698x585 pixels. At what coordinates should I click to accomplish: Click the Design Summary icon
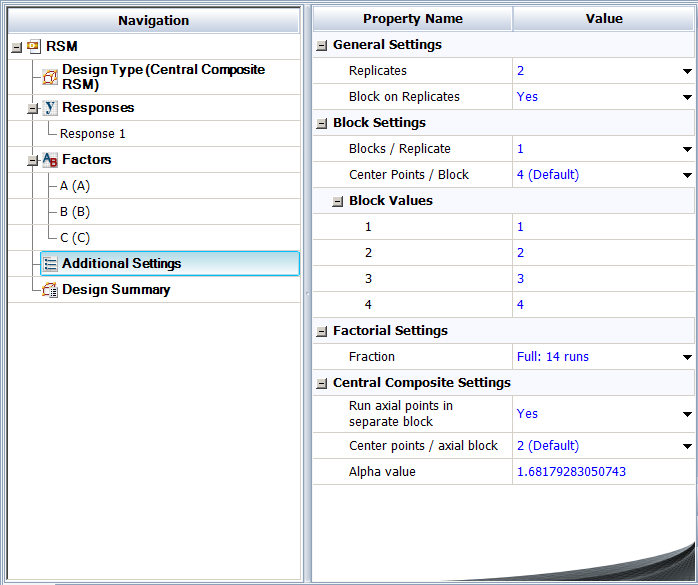point(50,290)
